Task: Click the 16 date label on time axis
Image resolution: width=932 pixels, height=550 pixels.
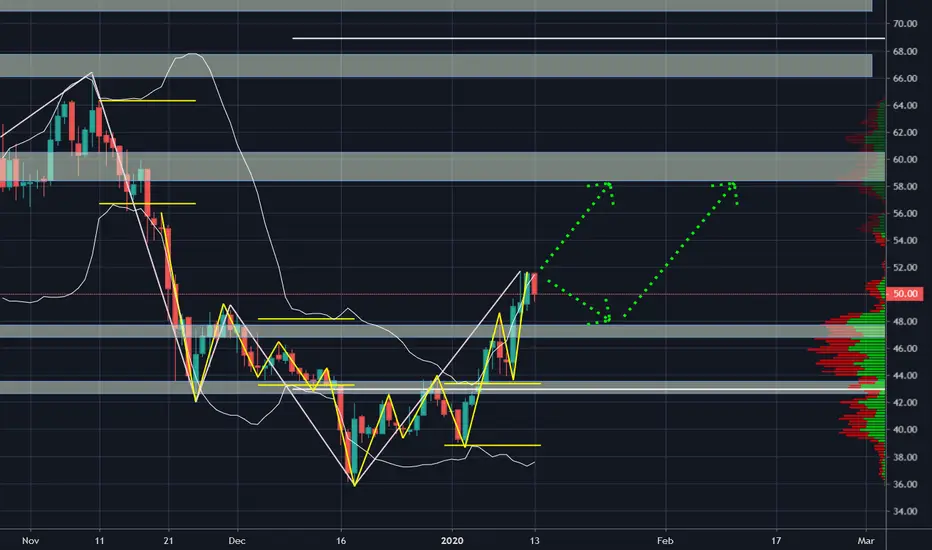Action: click(341, 540)
